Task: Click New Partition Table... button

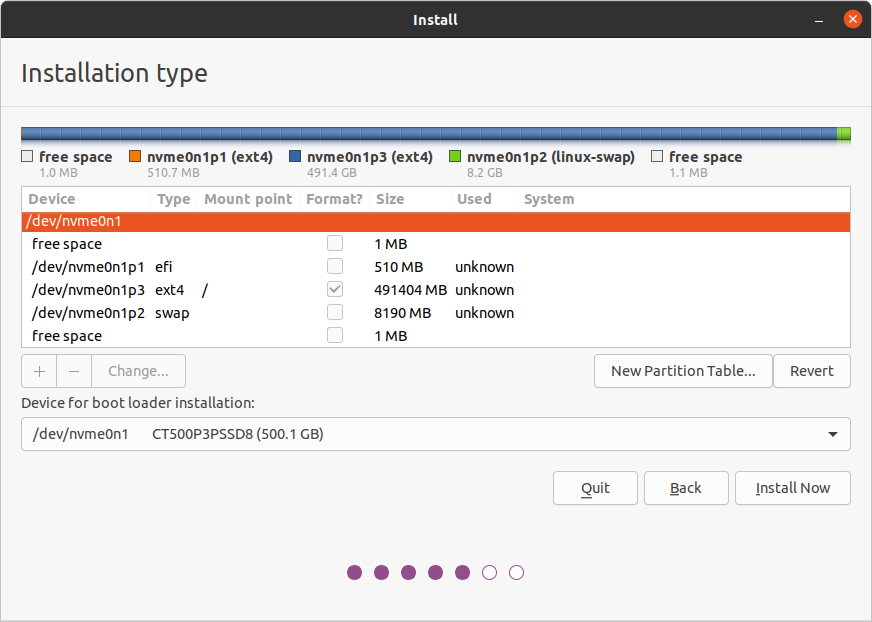Action: pos(683,371)
